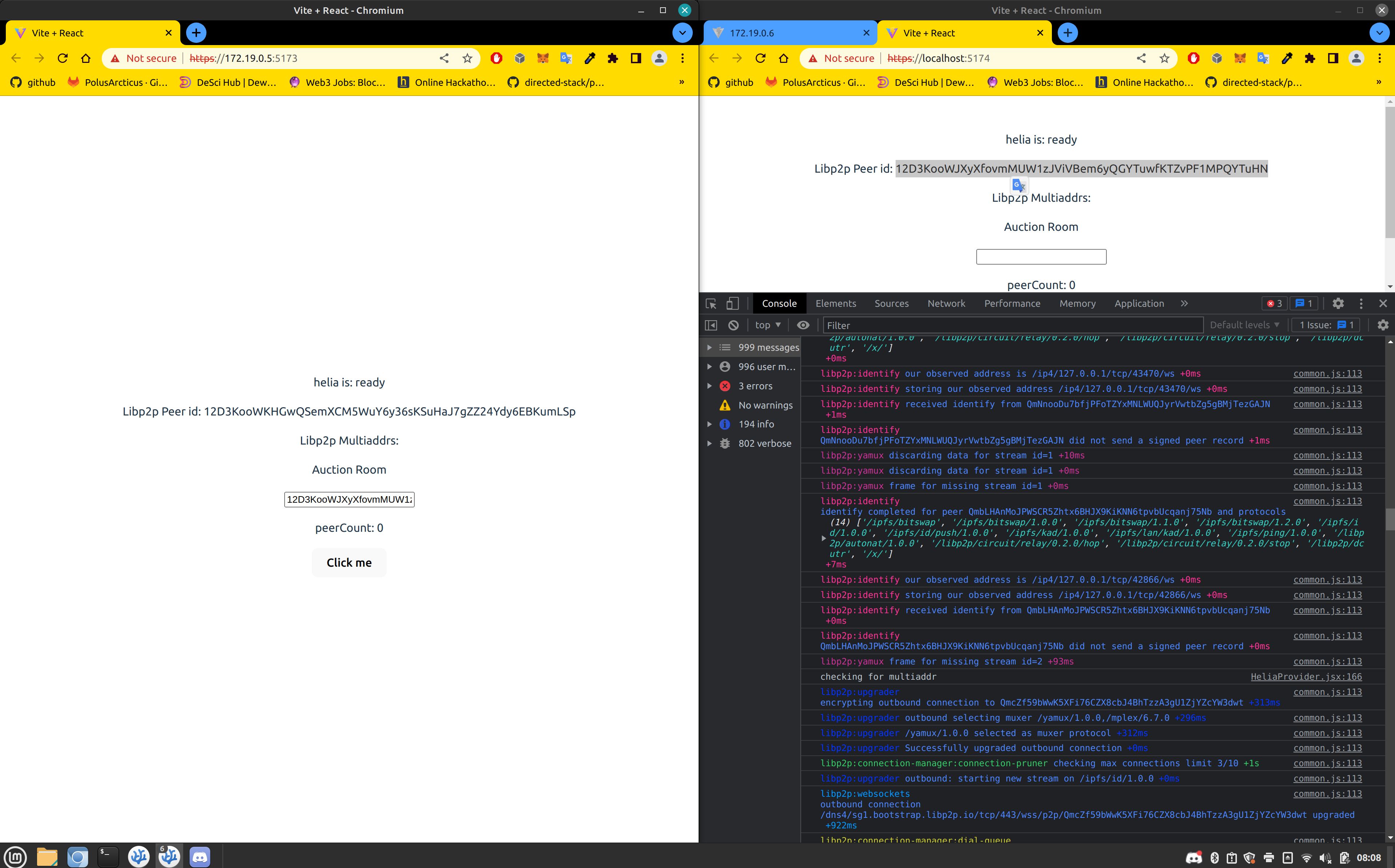Toggle console sidebar visibility
Viewport: 1395px width, 868px height.
[711, 325]
